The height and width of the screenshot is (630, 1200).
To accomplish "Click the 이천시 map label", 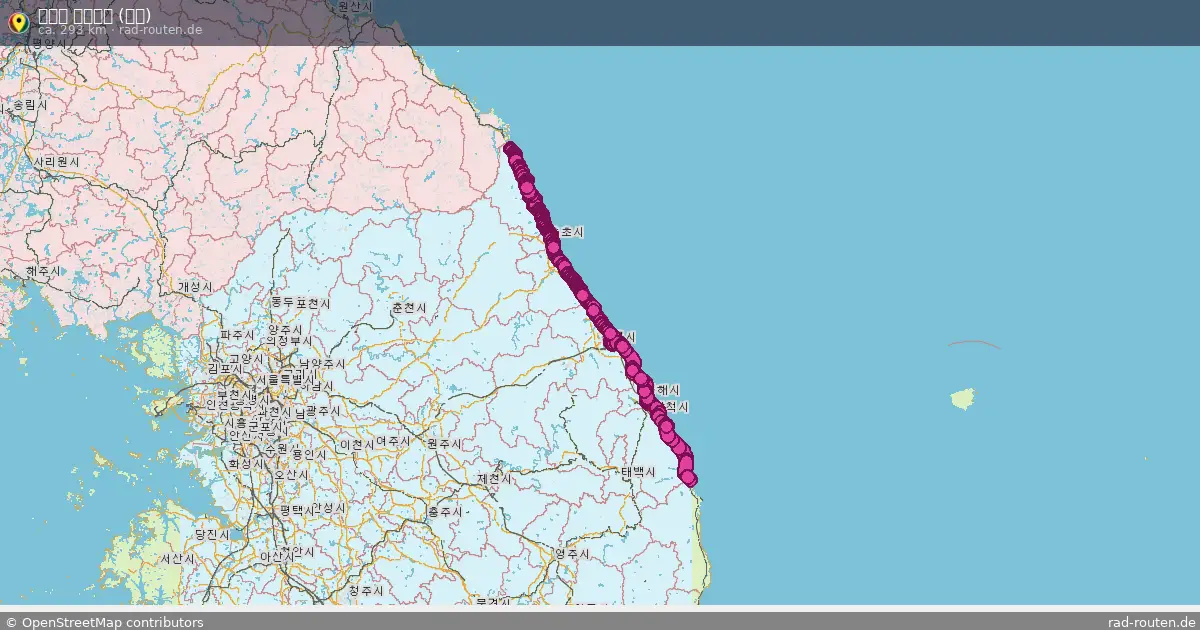I will (x=357, y=443).
